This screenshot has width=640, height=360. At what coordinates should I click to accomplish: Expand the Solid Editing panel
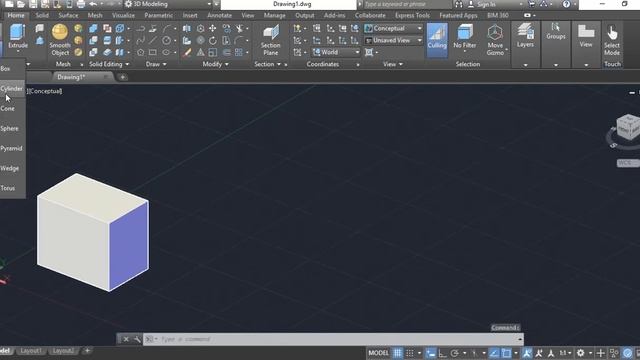[109, 64]
